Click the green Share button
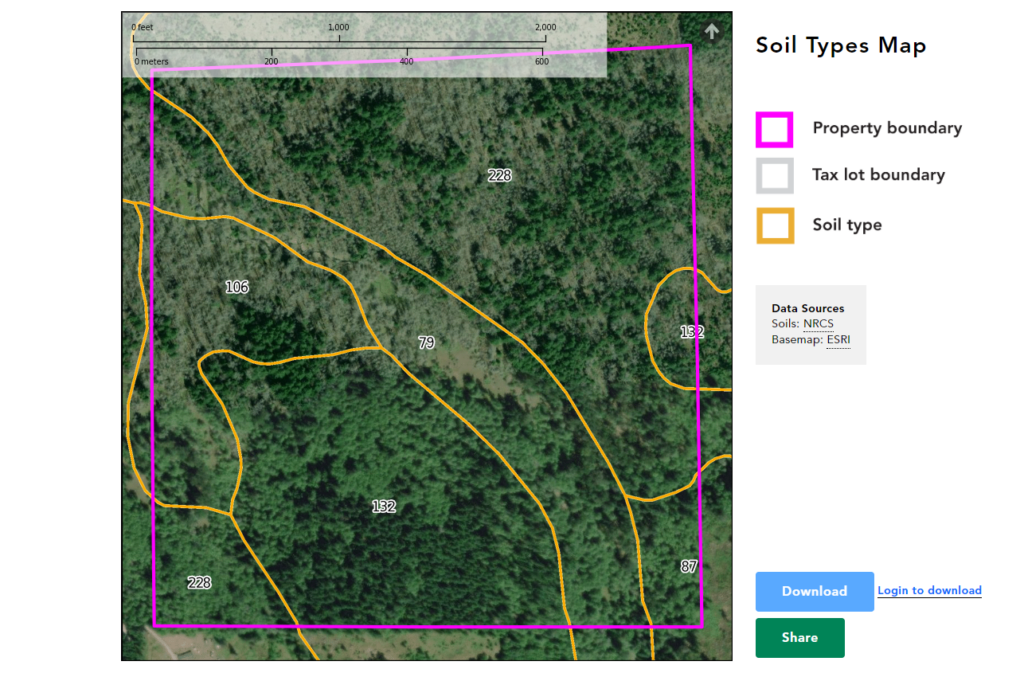The height and width of the screenshot is (673, 1024). (800, 638)
